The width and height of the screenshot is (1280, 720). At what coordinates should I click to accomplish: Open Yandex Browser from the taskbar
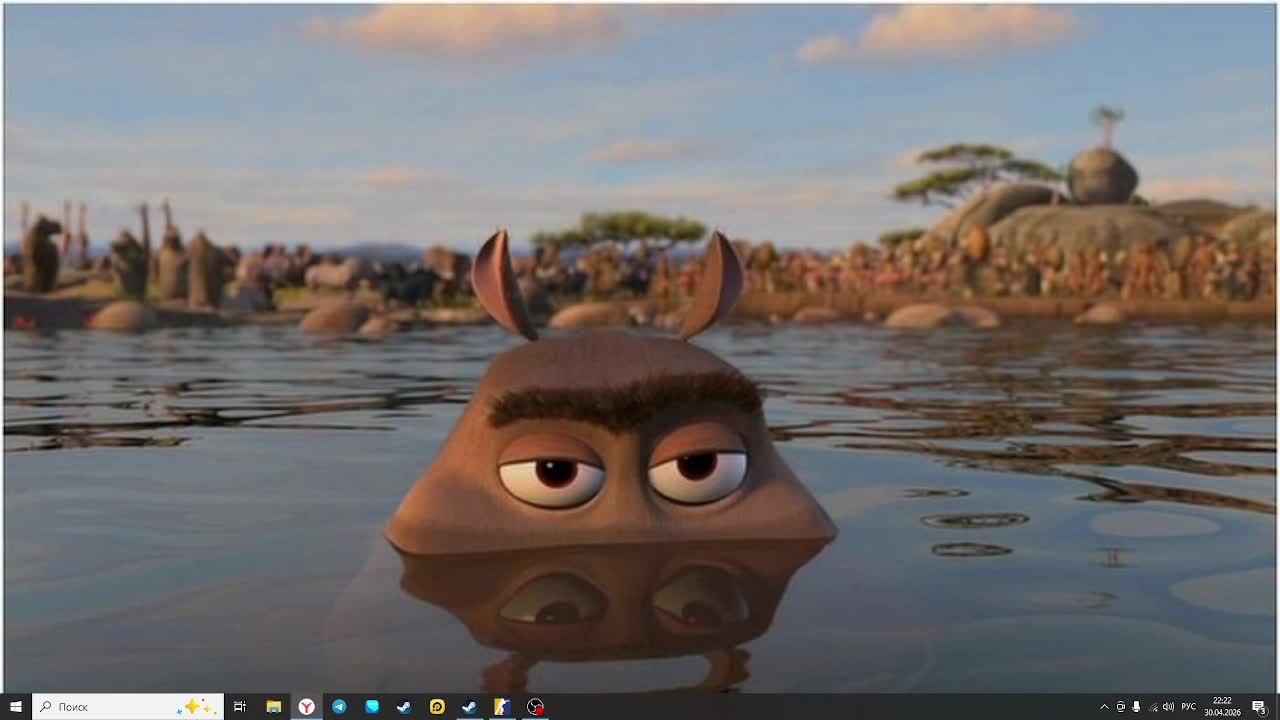click(306, 707)
